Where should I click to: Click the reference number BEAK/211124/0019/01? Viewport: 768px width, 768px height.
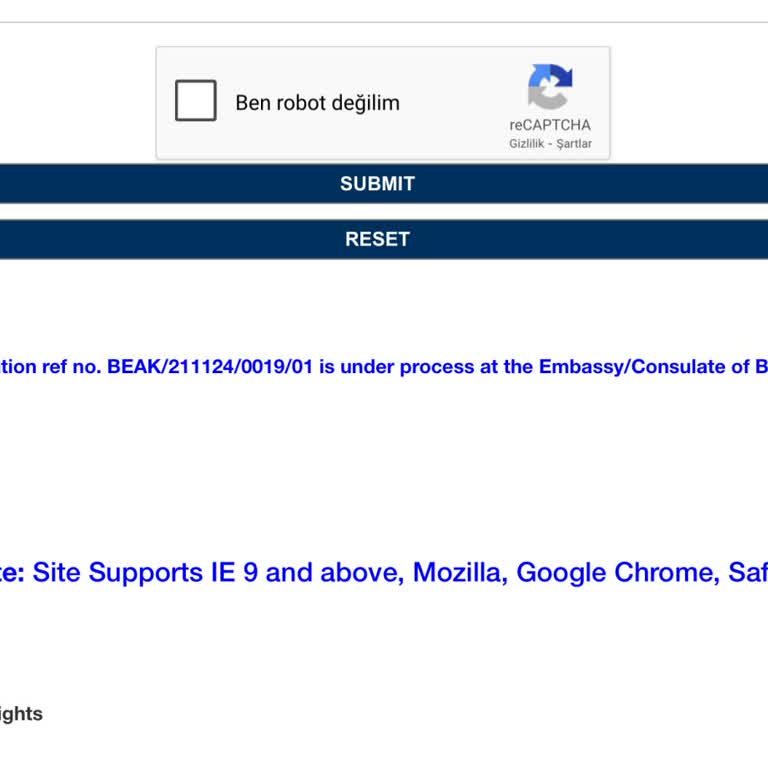210,367
